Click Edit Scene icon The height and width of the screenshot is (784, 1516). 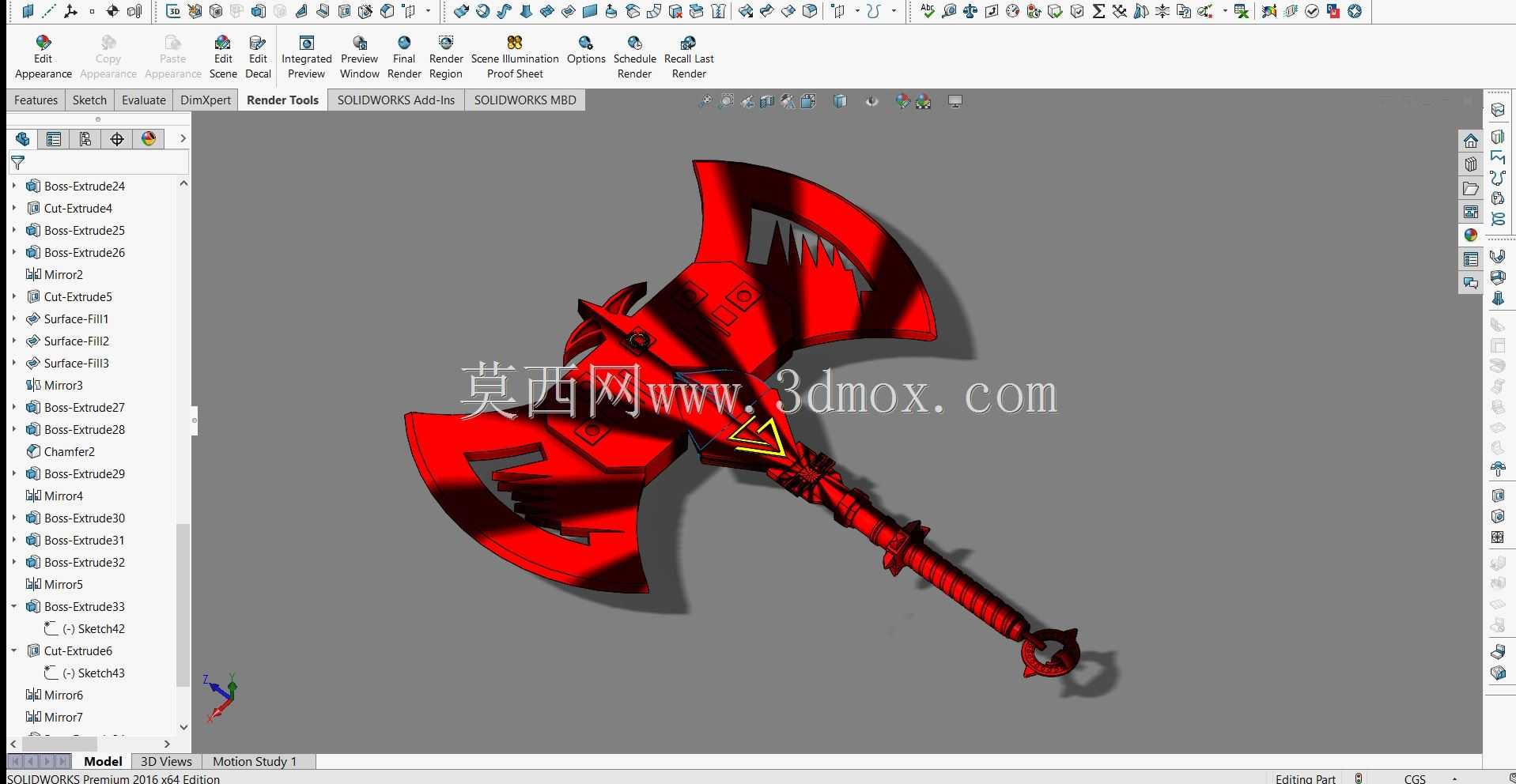click(x=223, y=57)
